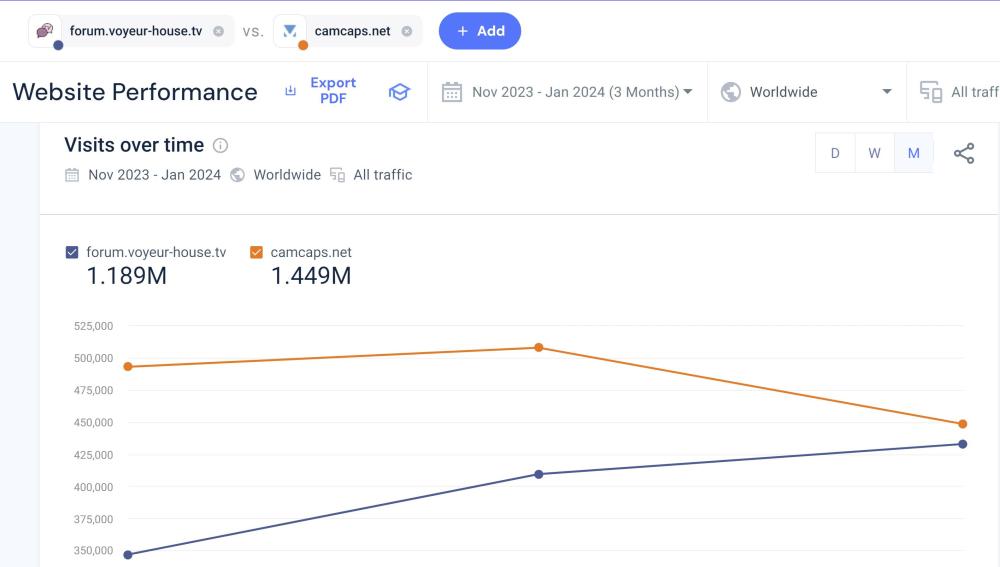The height and width of the screenshot is (567, 1000).
Task: Remove forum.voyeur-house.tv from comparison
Action: 218,31
